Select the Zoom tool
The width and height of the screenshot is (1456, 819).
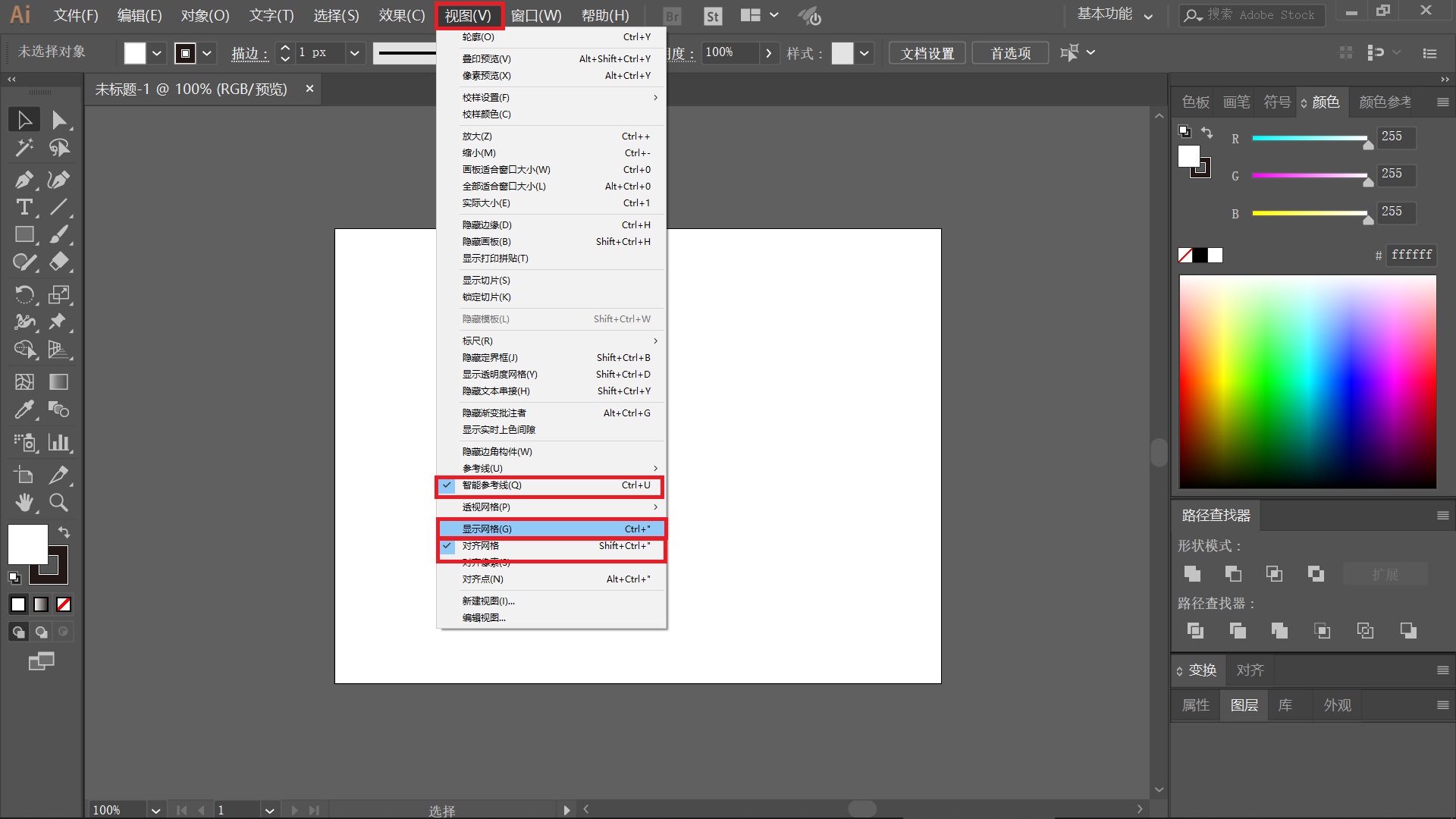point(58,503)
